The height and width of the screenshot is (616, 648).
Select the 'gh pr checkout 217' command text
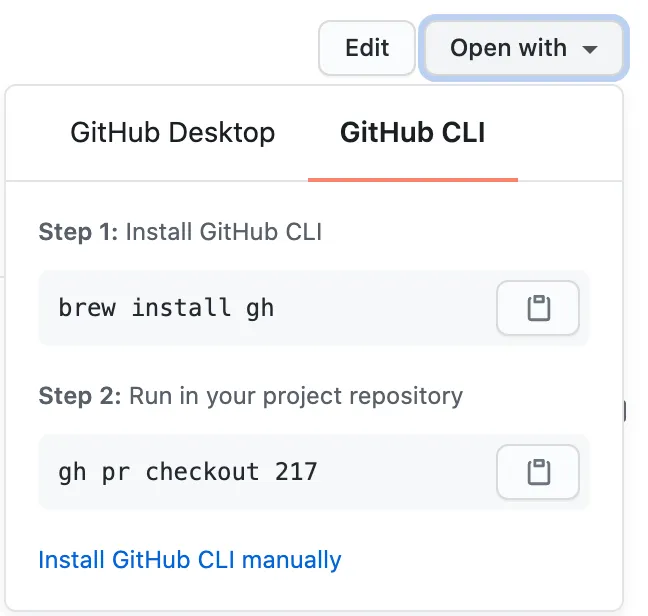[188, 472]
